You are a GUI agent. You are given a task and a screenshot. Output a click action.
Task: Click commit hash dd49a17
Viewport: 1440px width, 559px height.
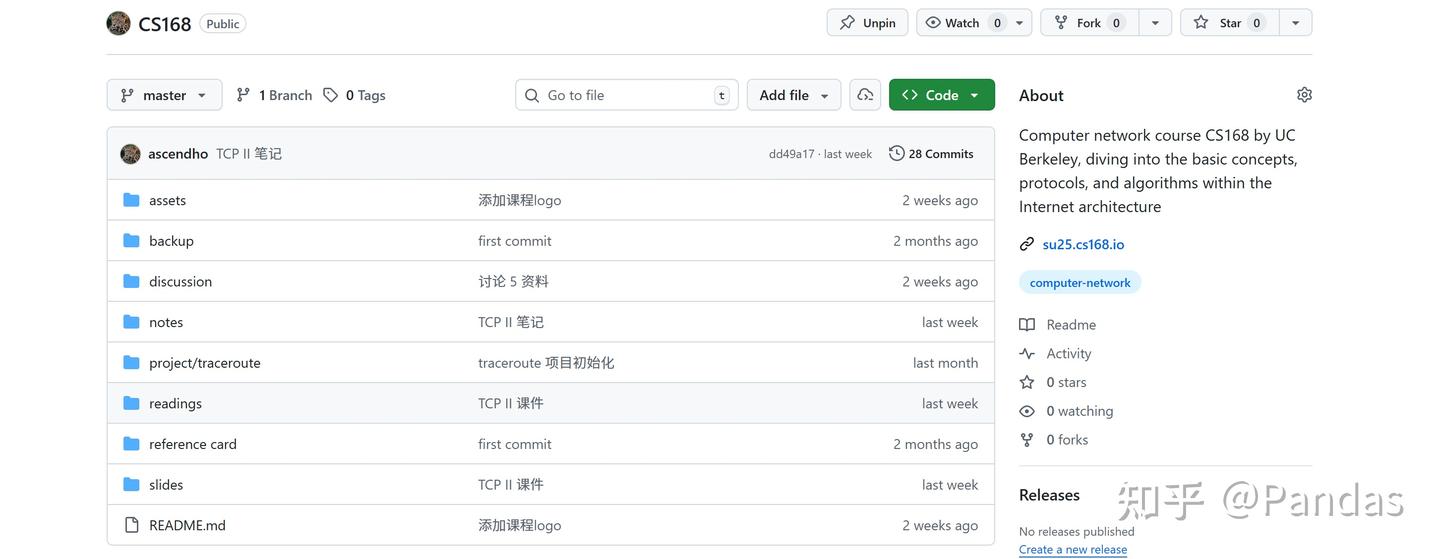[791, 154]
